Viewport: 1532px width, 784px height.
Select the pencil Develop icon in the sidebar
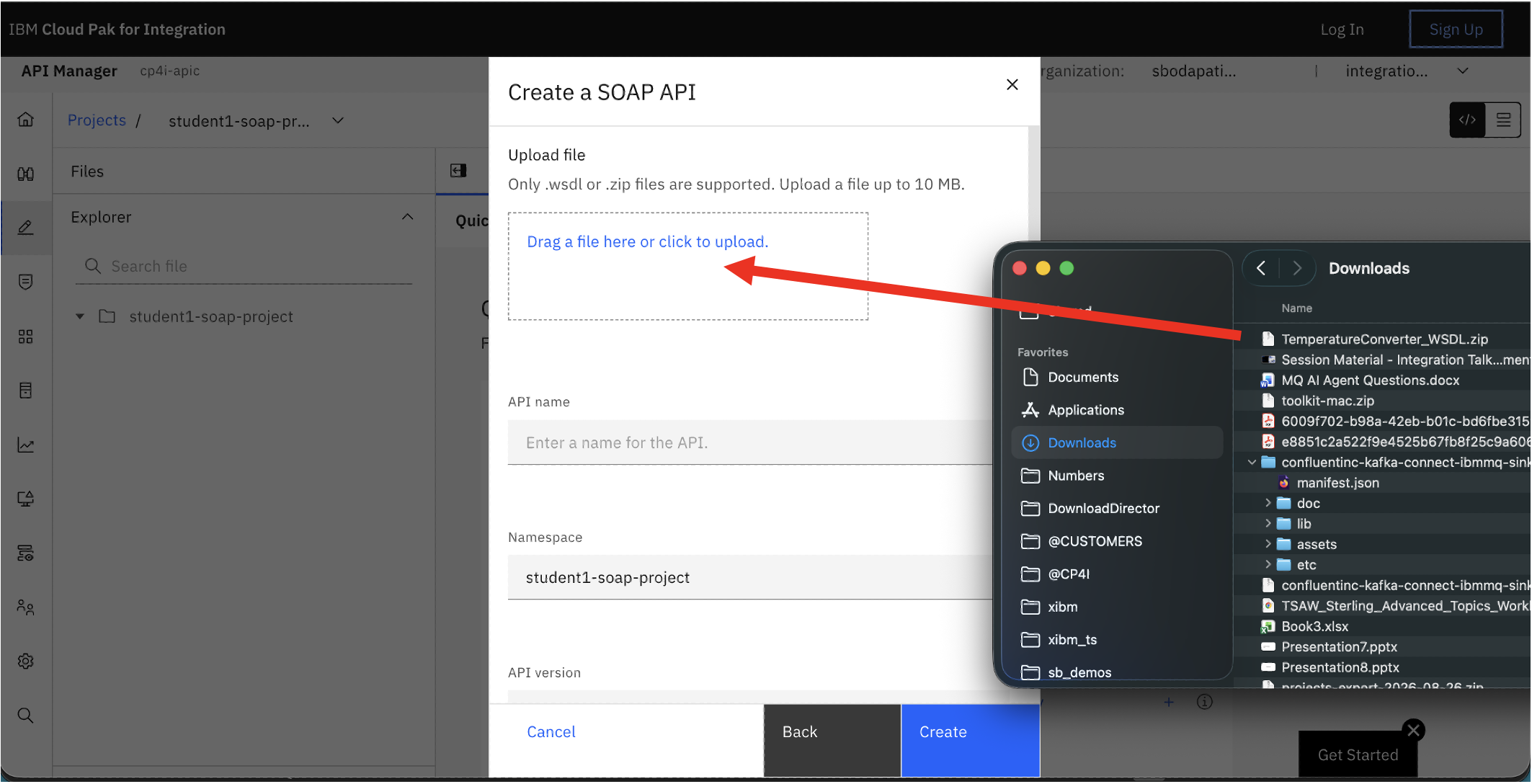tap(26, 228)
